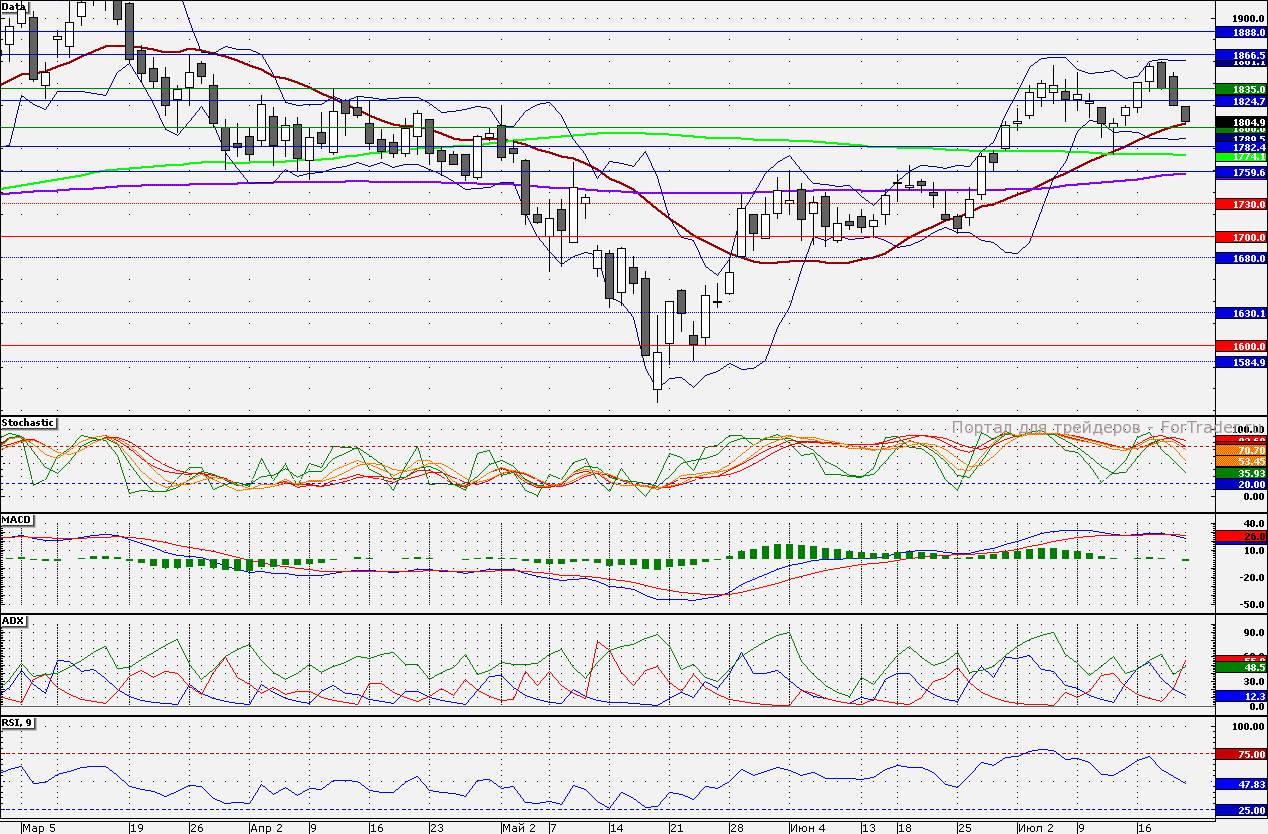The width and height of the screenshot is (1268, 834).
Task: Select the MACD indicator panel label
Action: point(16,521)
